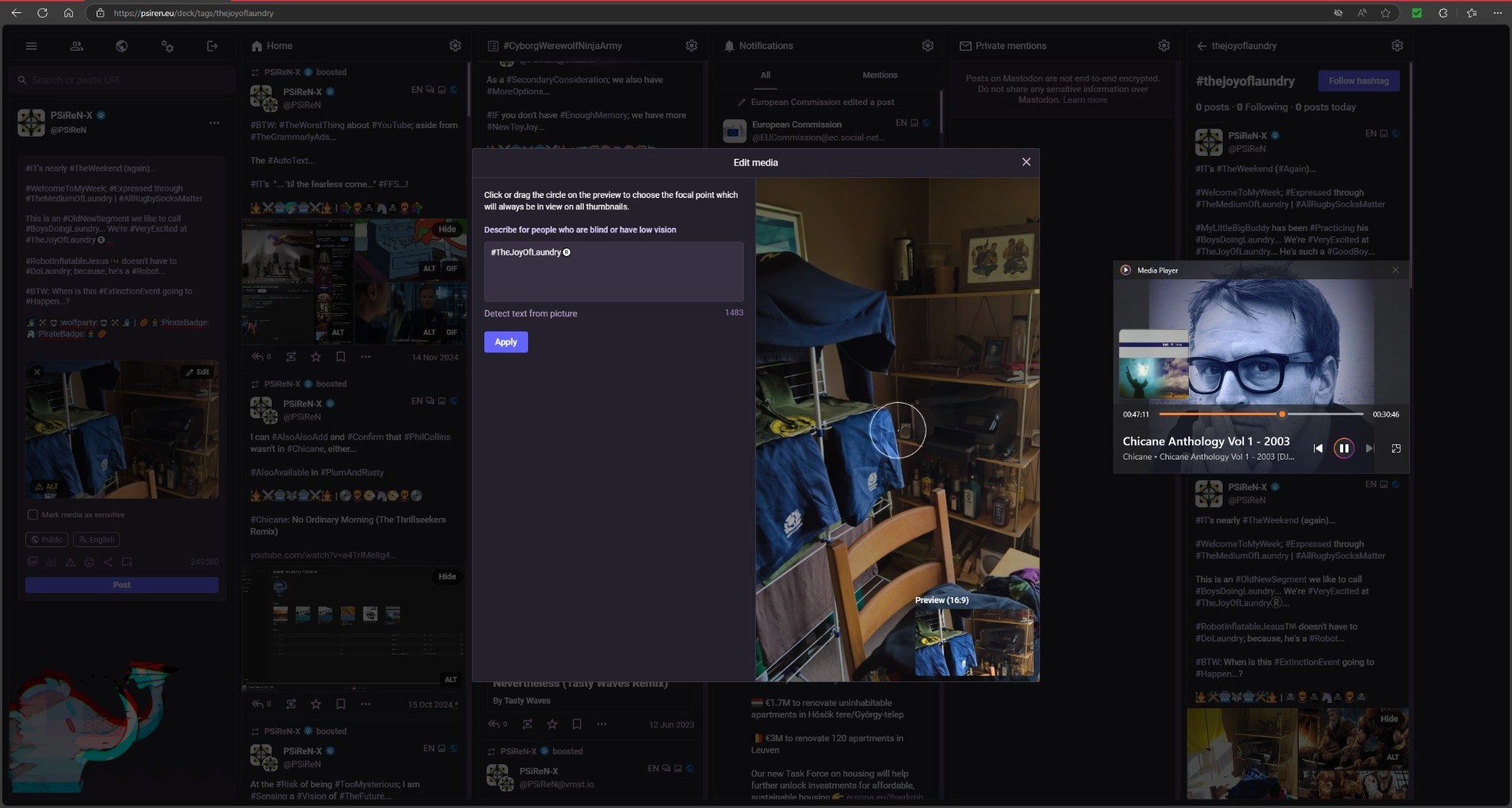Open the English language dropdown
This screenshot has width=1512, height=808.
click(96, 539)
